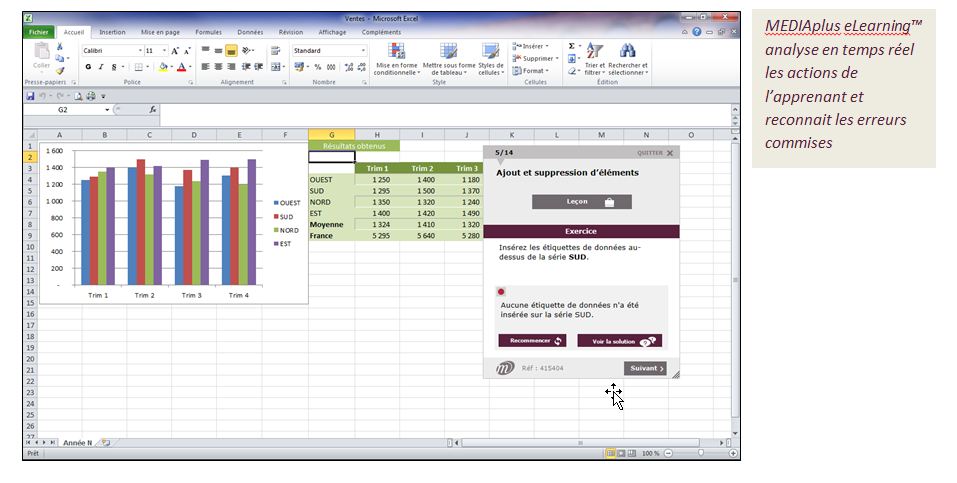Screen dimensions: 957x483
Task: Click the Suivant button
Action: tap(645, 368)
